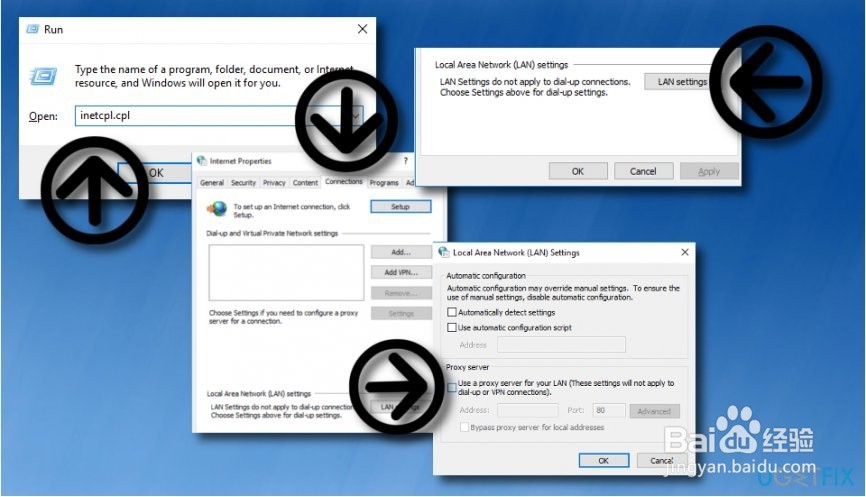Screen dimensions: 866x497
Task: Click the LAN Settings dialog title icon
Action: (x=443, y=252)
